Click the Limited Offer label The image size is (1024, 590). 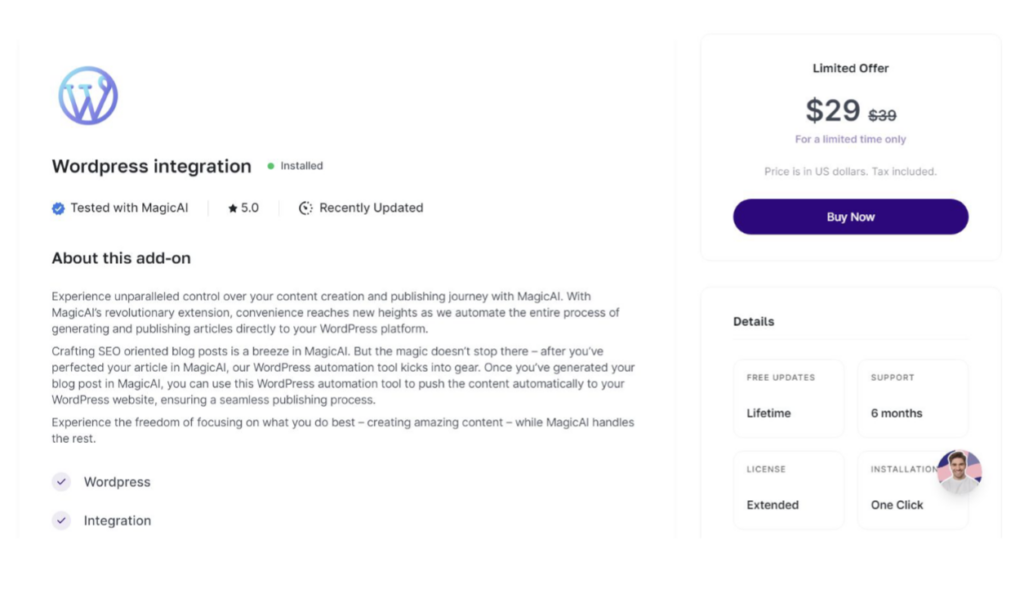tap(850, 68)
